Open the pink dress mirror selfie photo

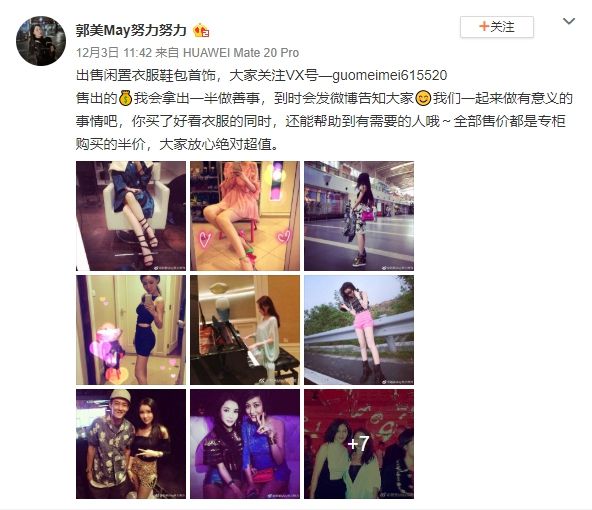[245, 216]
